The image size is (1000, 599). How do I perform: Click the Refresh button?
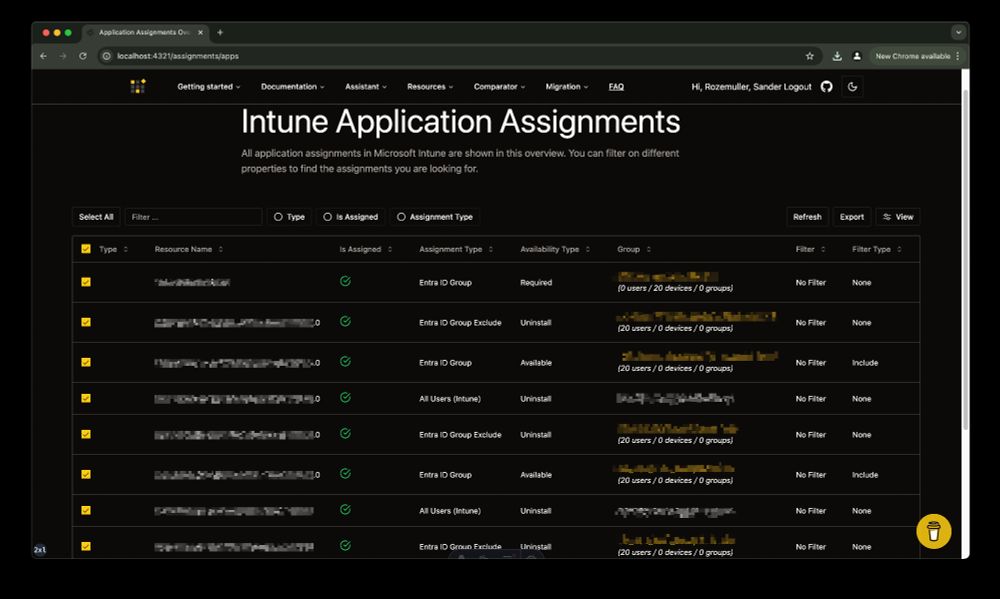pyautogui.click(x=807, y=217)
